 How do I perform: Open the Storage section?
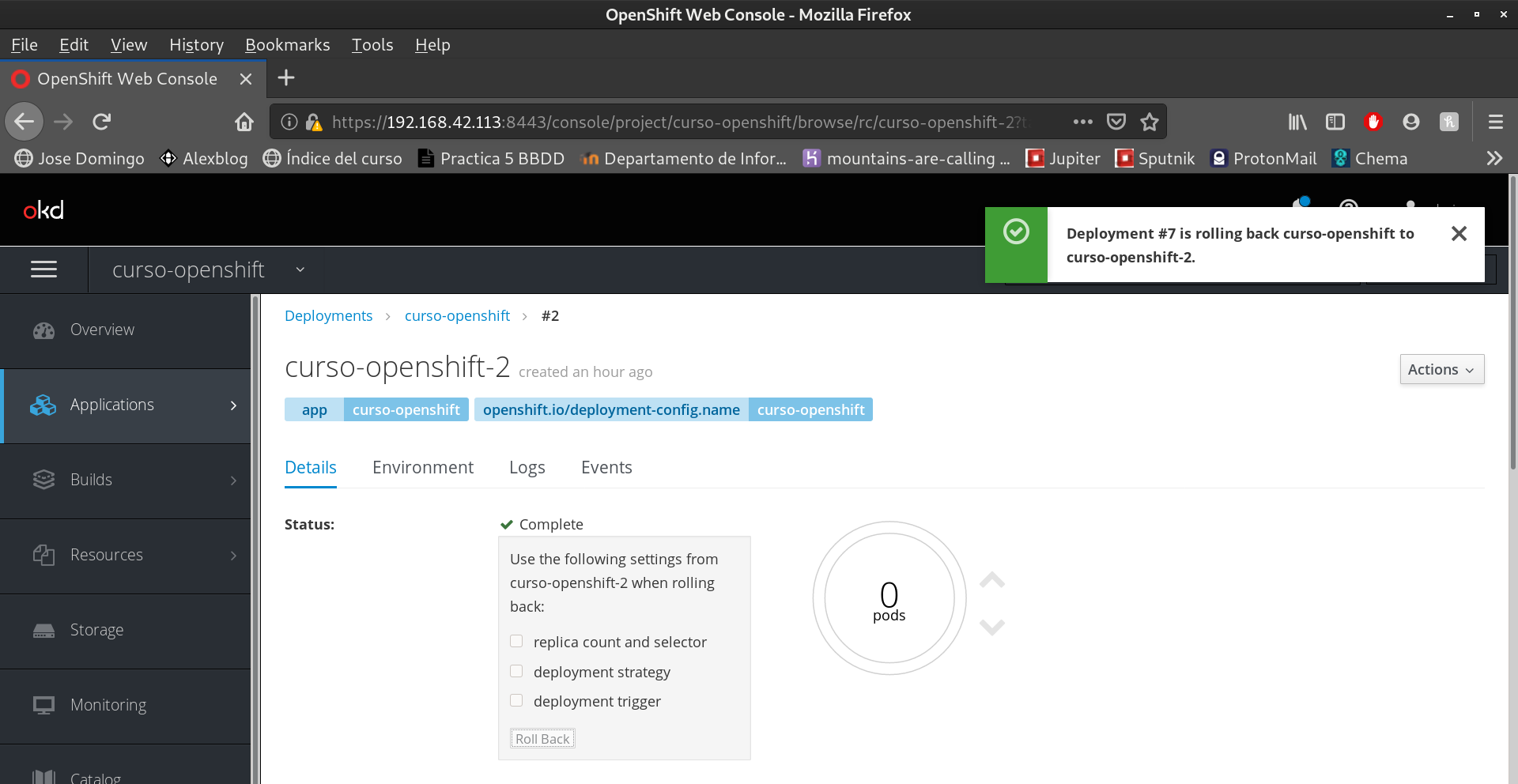(96, 630)
